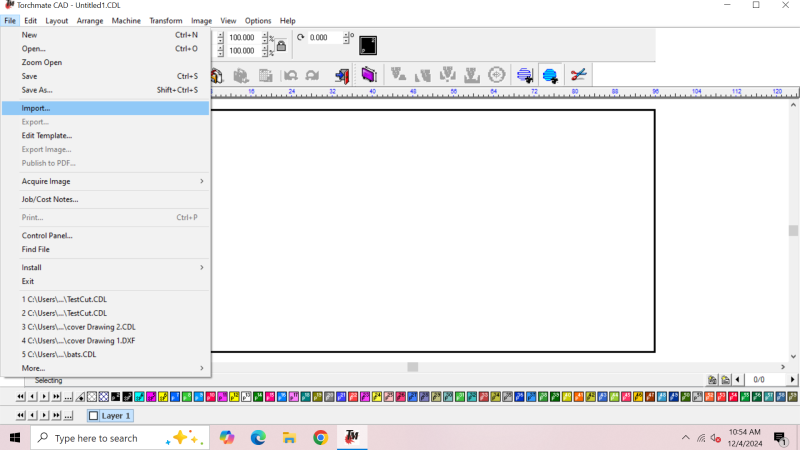Open palette options ellipsis button
The width and height of the screenshot is (800, 450).
68,396
